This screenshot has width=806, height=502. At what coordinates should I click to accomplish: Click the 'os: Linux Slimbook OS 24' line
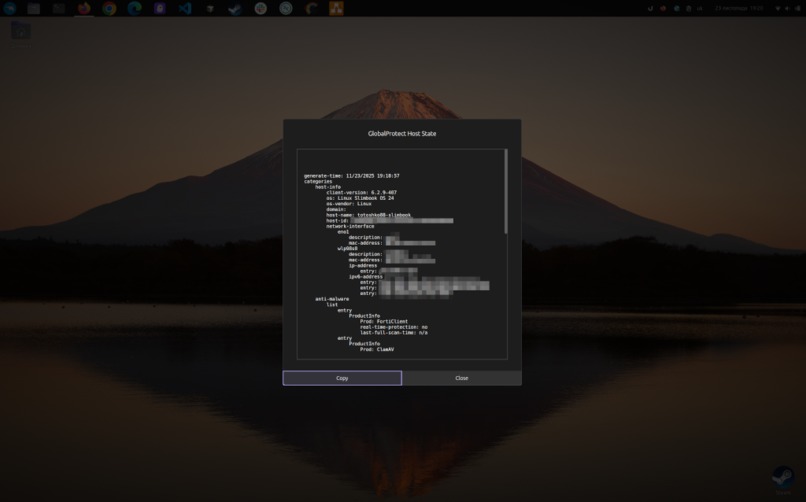tap(360, 198)
